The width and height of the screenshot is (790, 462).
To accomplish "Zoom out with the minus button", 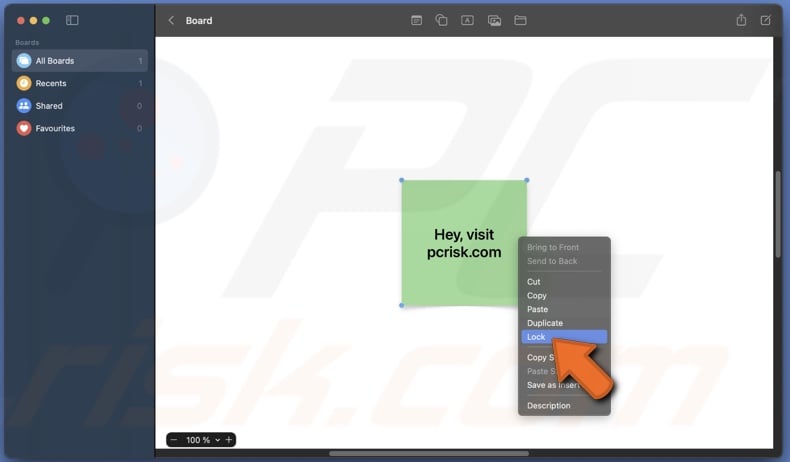I will click(174, 440).
